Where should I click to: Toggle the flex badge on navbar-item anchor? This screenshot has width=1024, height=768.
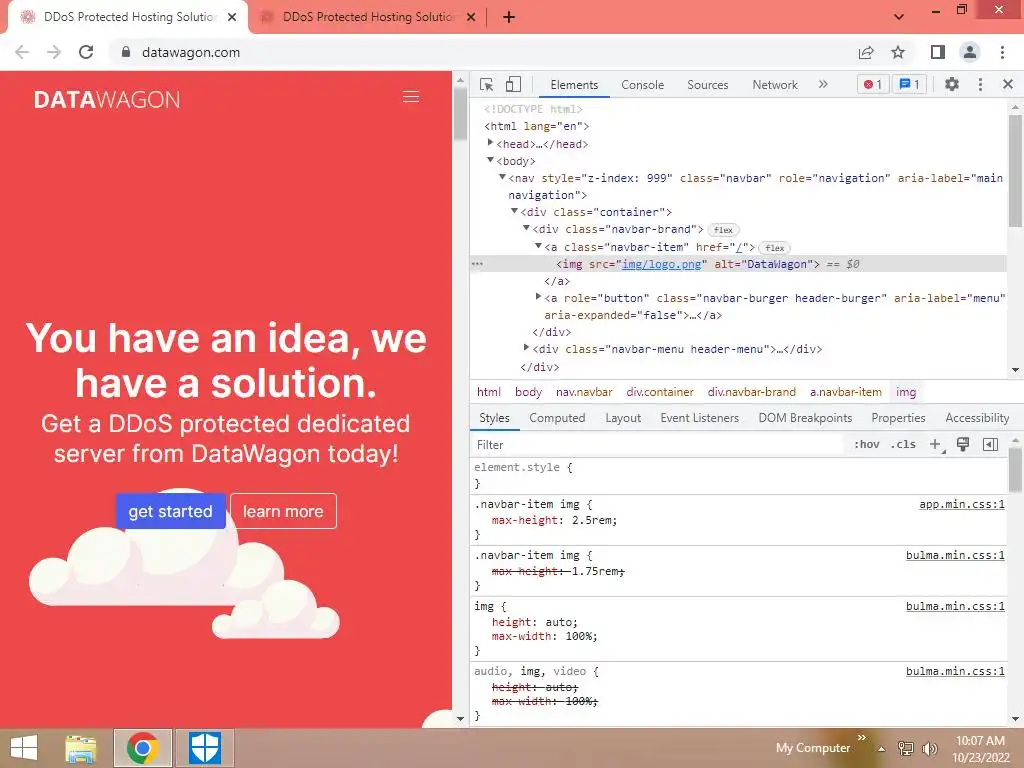point(775,248)
